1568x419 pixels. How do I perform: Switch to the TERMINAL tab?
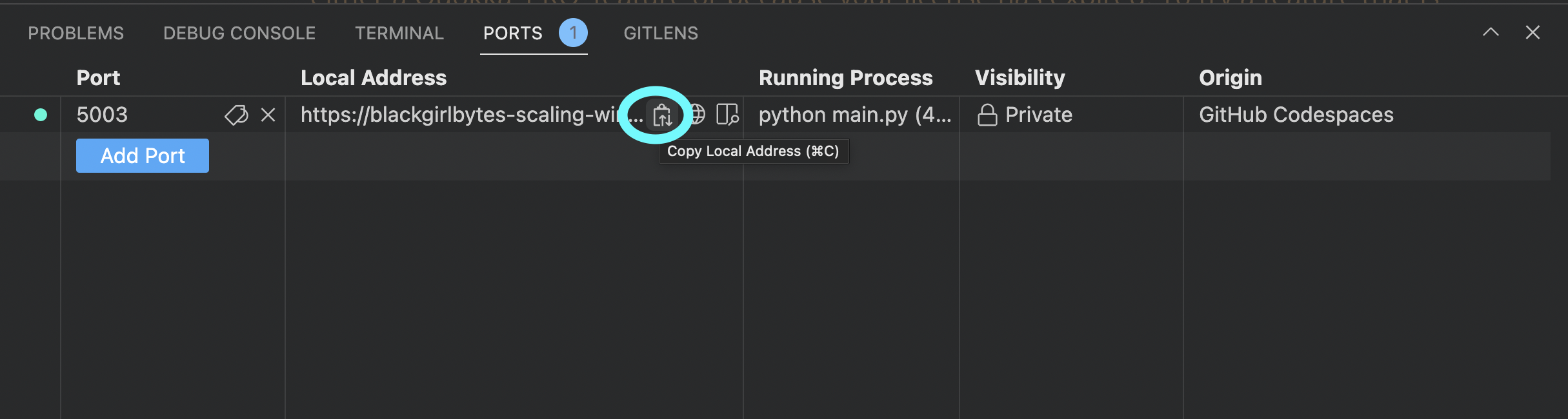399,32
